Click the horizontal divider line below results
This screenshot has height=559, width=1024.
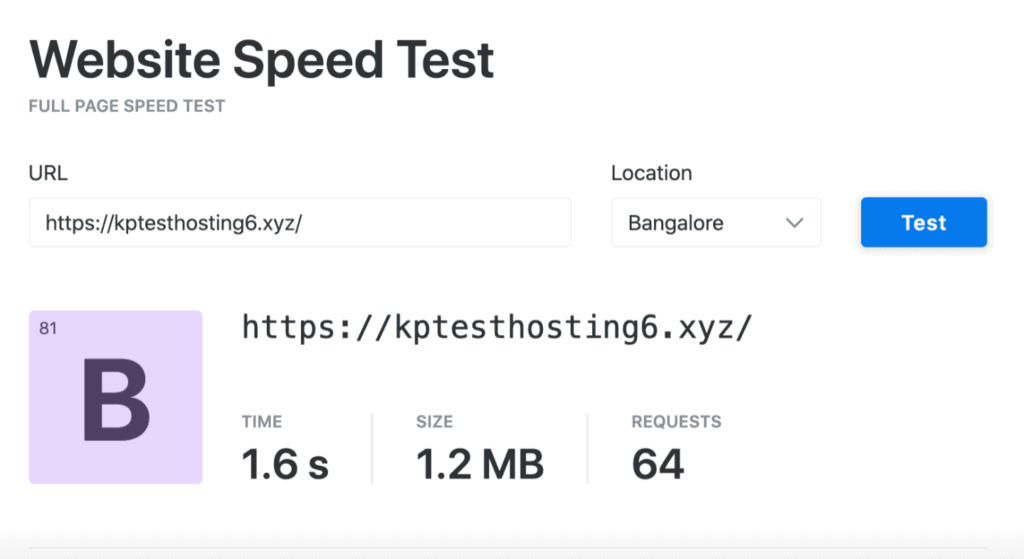click(512, 547)
